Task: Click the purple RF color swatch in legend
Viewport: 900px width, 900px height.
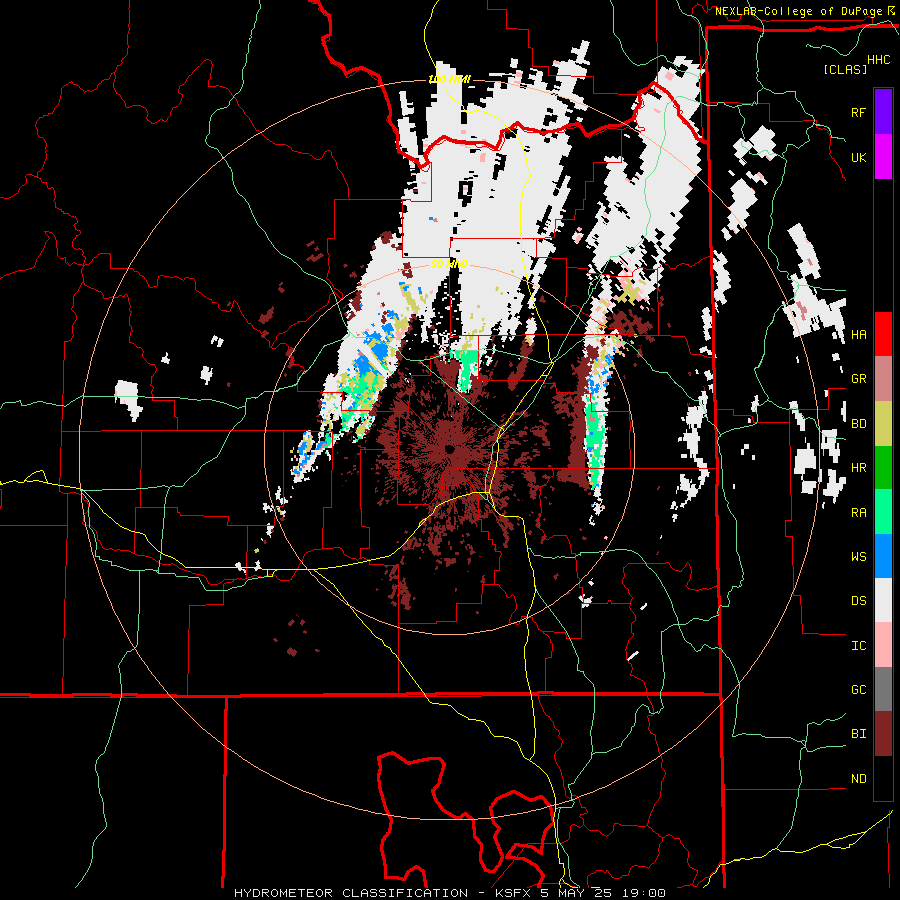Action: pyautogui.click(x=883, y=112)
